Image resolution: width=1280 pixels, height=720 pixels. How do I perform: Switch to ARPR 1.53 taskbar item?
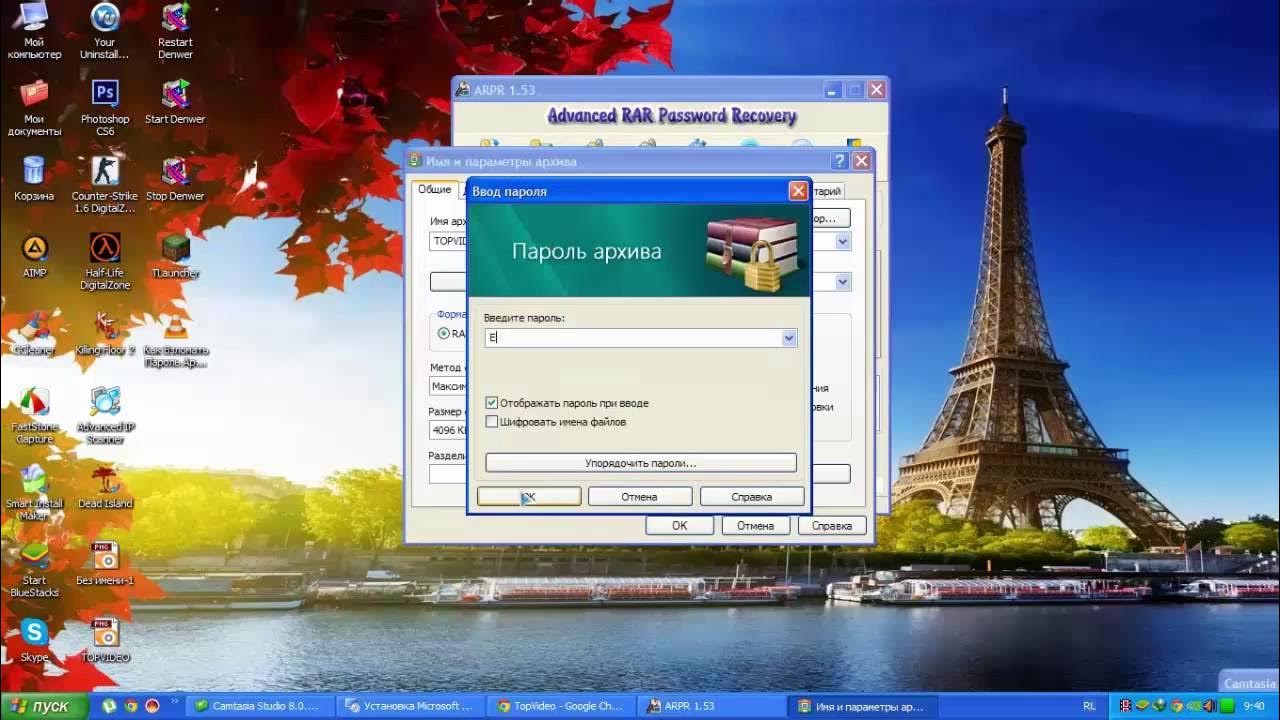(711, 706)
